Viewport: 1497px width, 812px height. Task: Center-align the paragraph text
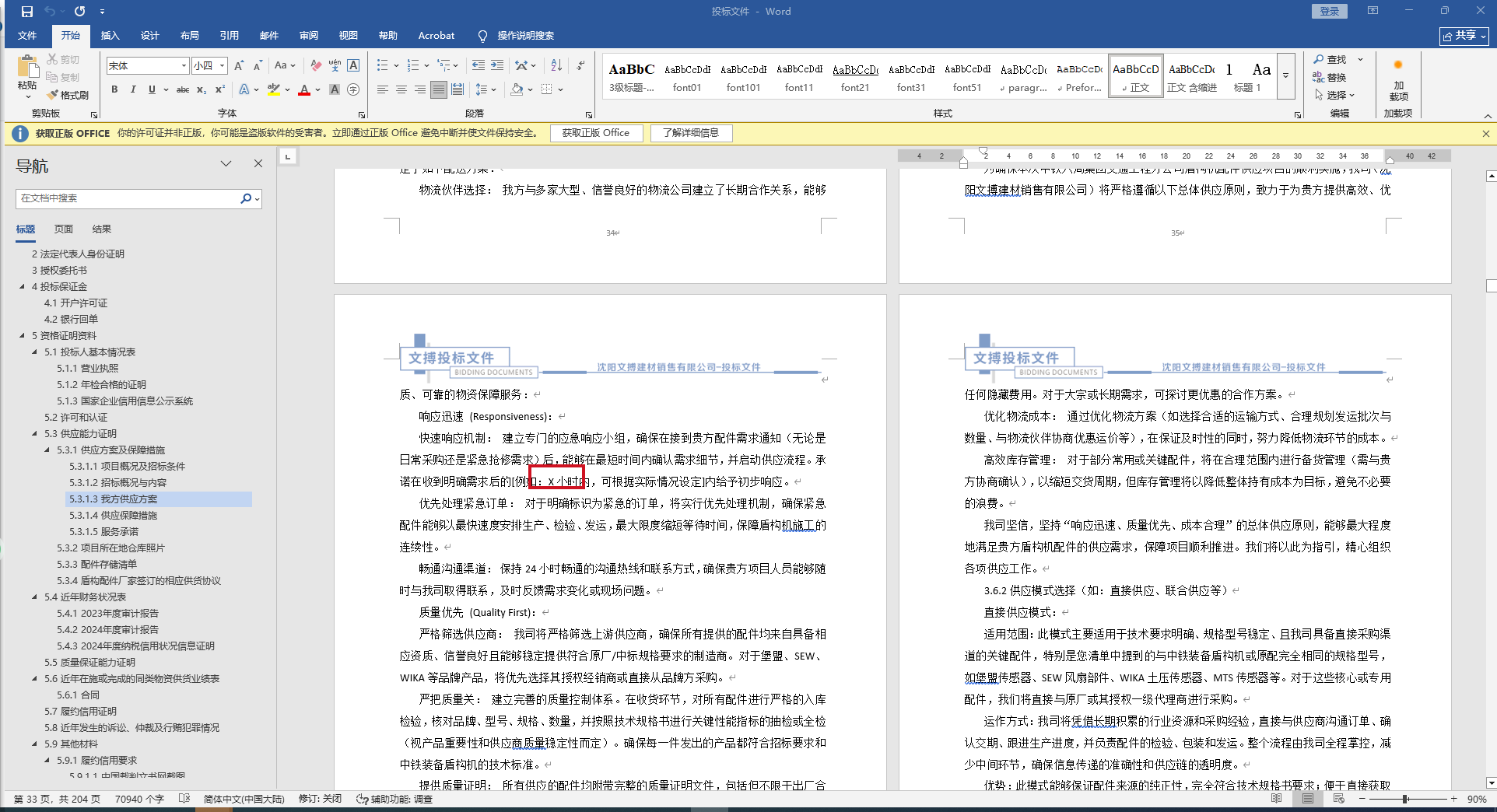pyautogui.click(x=401, y=89)
